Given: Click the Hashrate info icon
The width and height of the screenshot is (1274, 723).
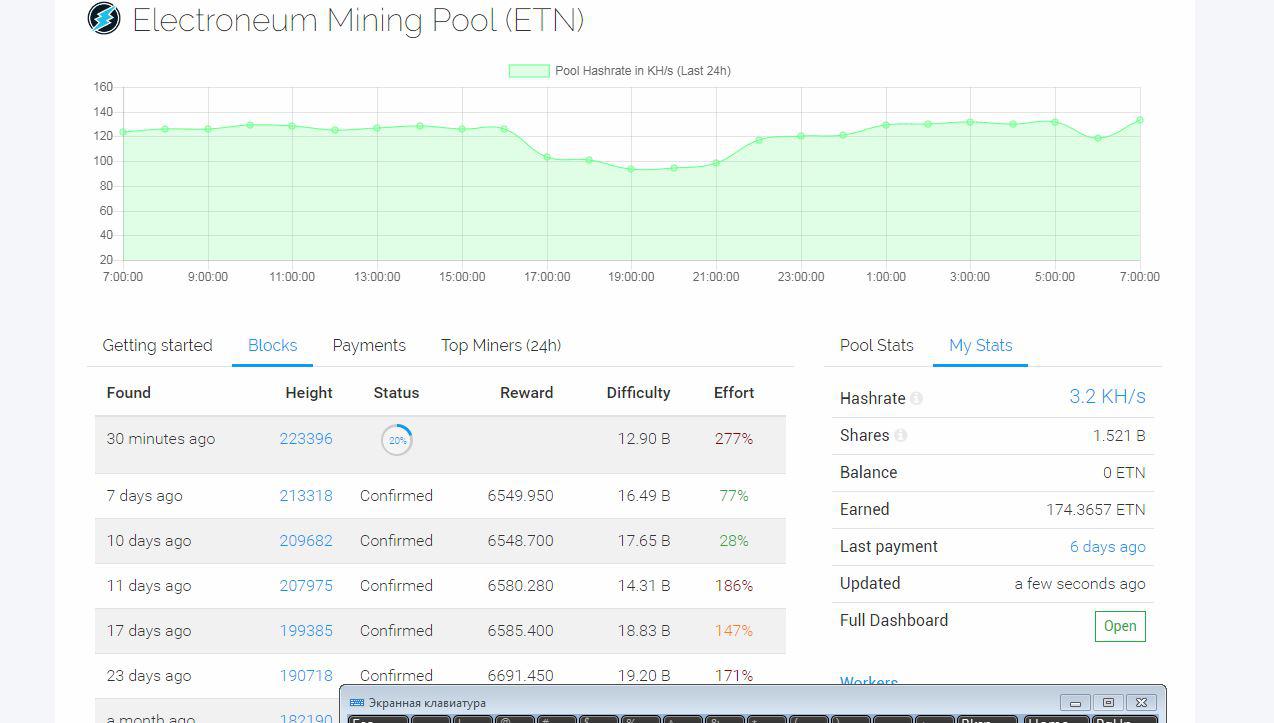Looking at the screenshot, I should [916, 398].
